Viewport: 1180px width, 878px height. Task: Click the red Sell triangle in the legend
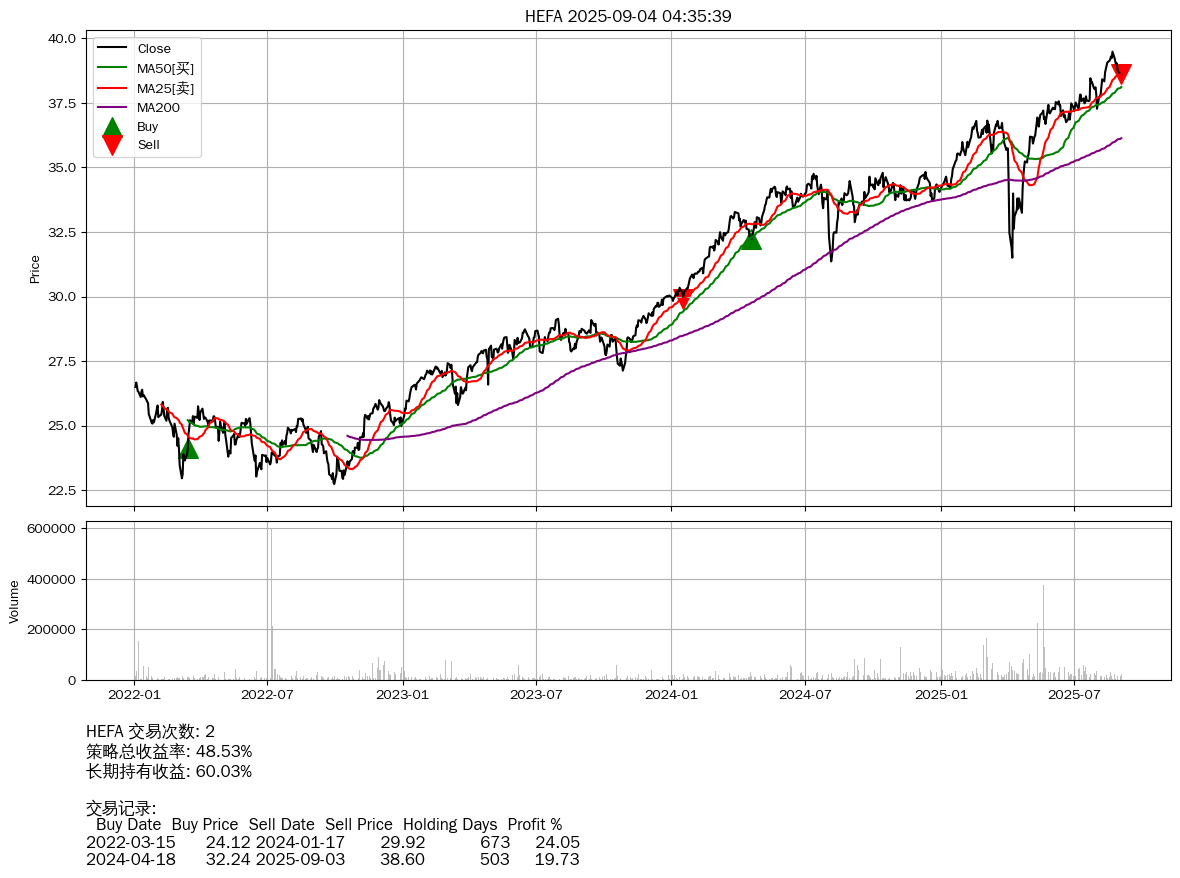pyautogui.click(x=112, y=145)
